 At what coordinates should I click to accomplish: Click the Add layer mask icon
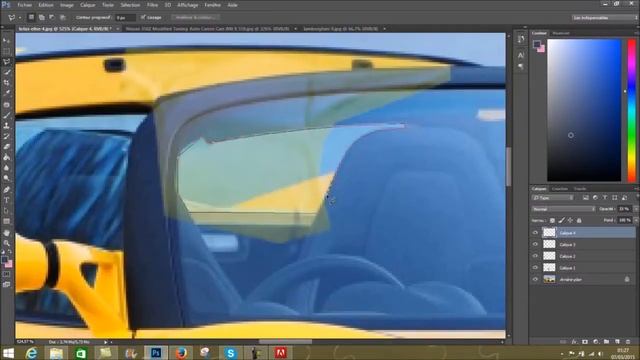coord(585,342)
